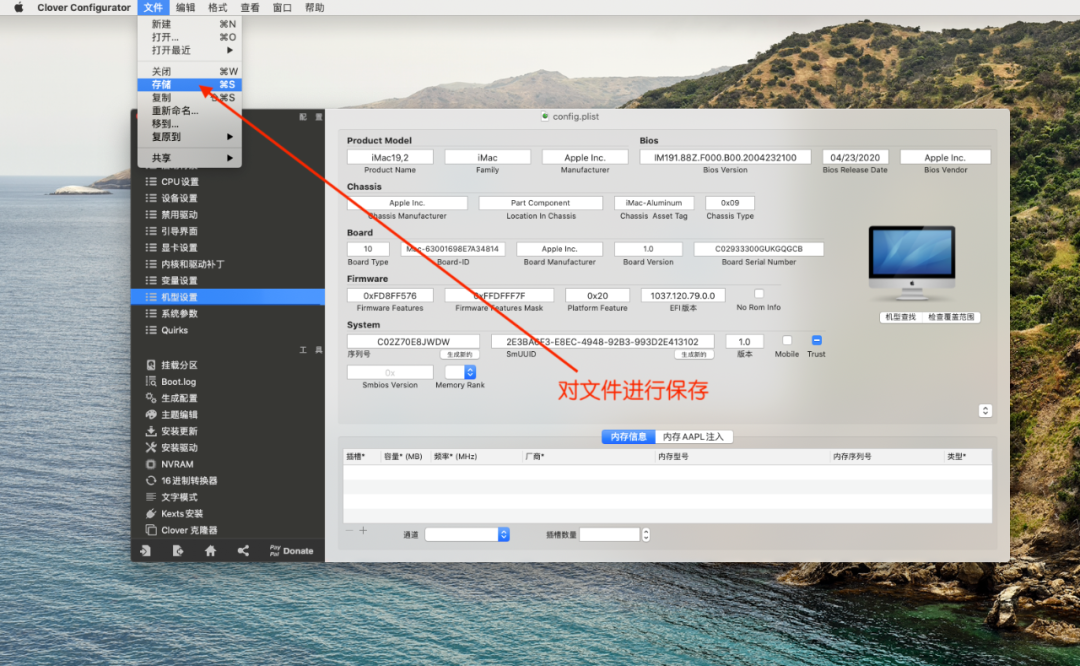The image size is (1080, 666).
Task: Choose 新建 from the File menu
Action: [x=190, y=24]
